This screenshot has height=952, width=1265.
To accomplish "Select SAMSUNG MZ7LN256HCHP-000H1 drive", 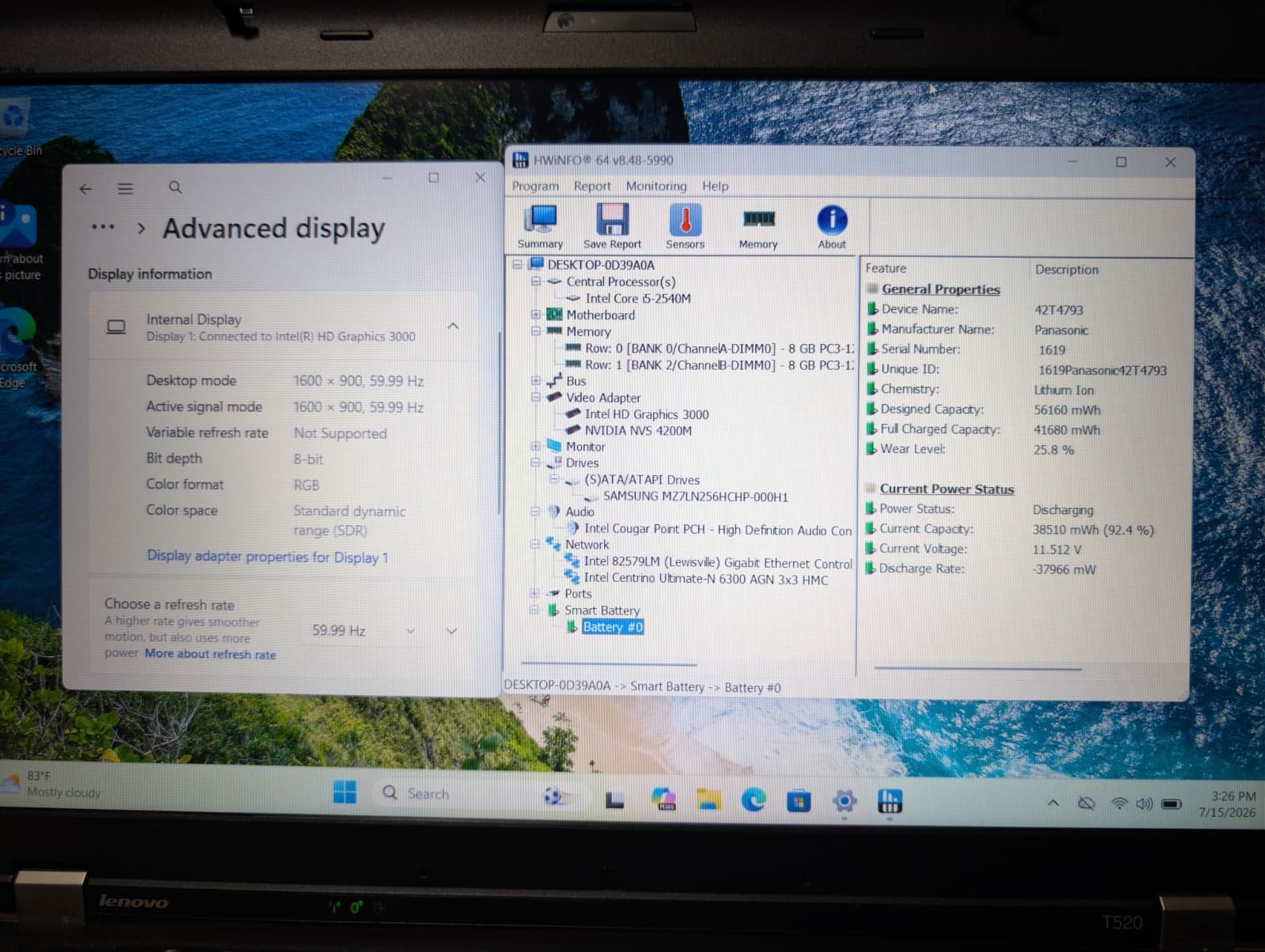I will click(695, 497).
